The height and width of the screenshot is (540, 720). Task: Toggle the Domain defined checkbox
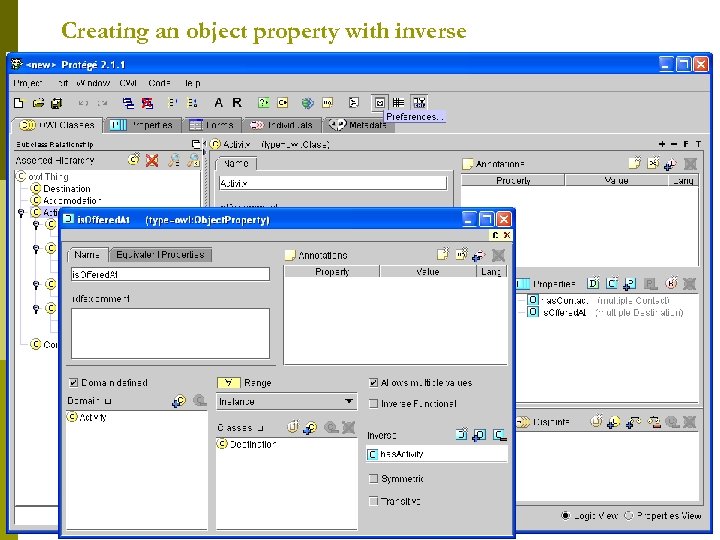73,382
